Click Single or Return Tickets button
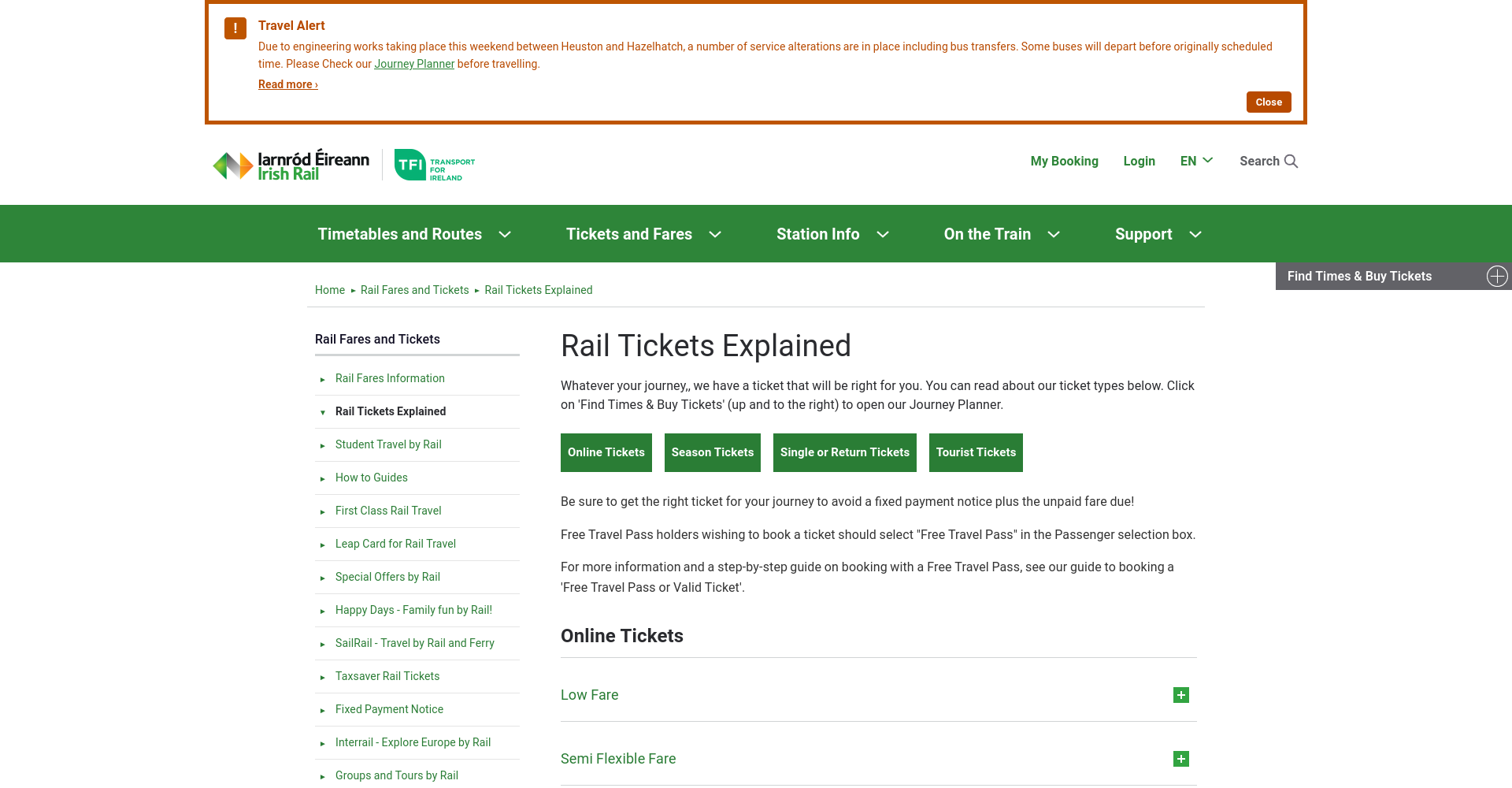This screenshot has height=788, width=1512. click(844, 452)
